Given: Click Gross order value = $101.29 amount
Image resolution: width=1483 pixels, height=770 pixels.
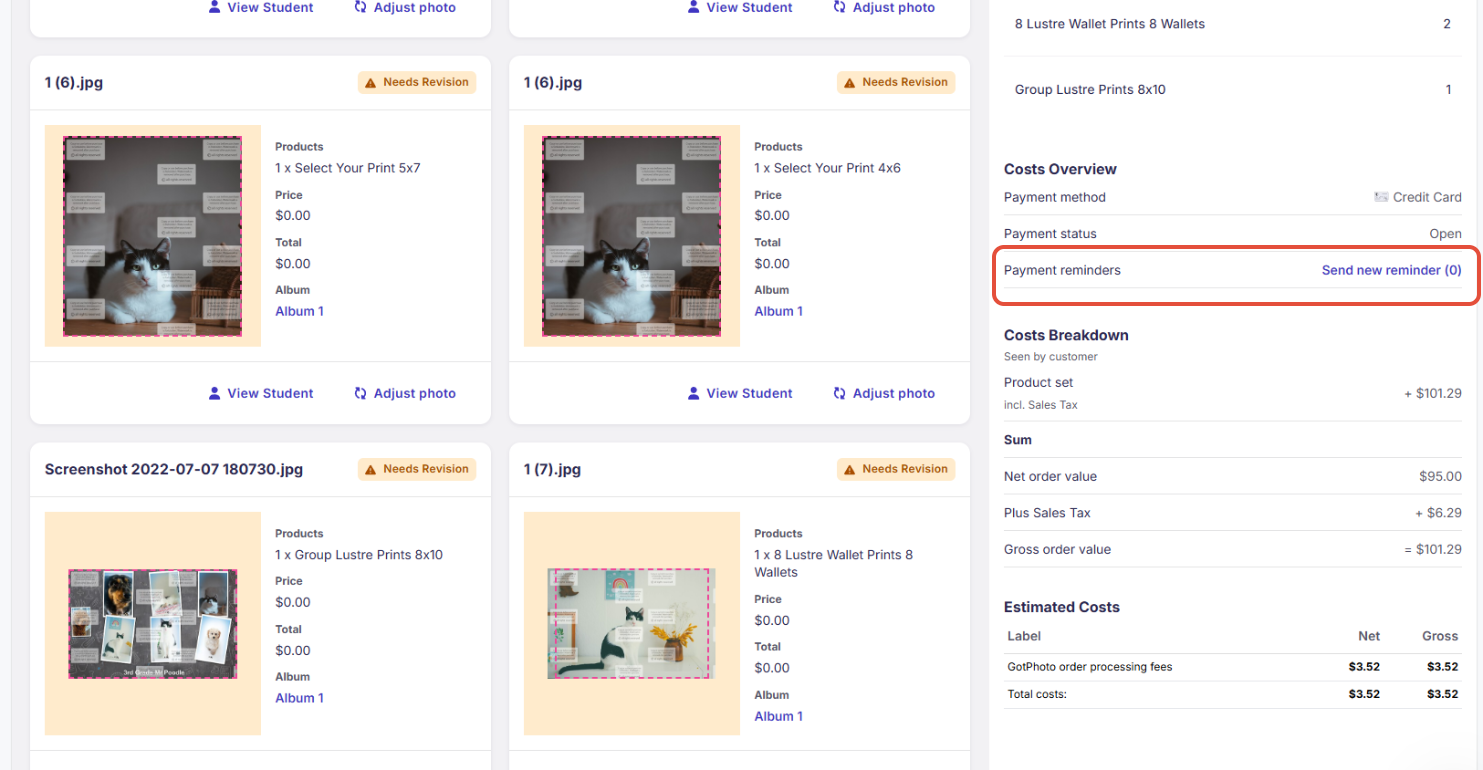Looking at the screenshot, I should (1433, 550).
